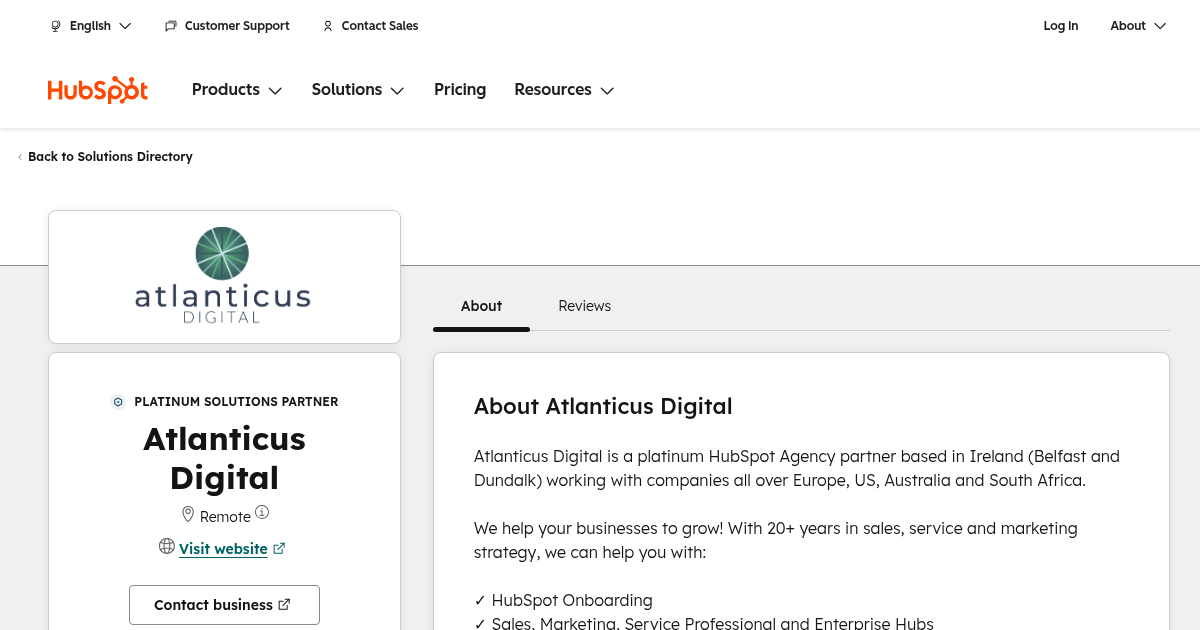Expand the Solutions menu

point(358,90)
